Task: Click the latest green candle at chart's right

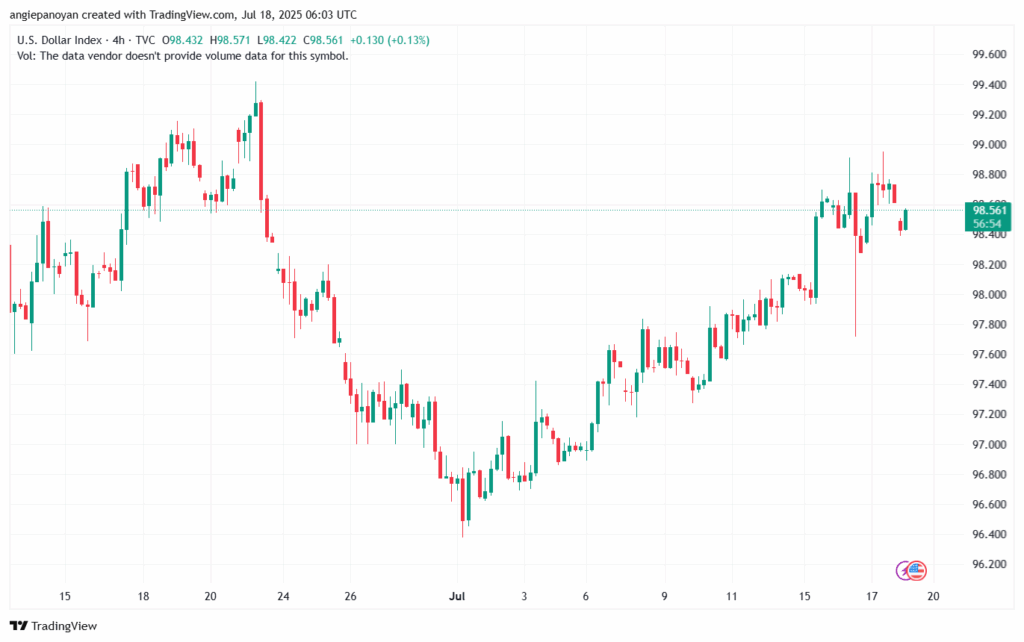Action: point(906,219)
